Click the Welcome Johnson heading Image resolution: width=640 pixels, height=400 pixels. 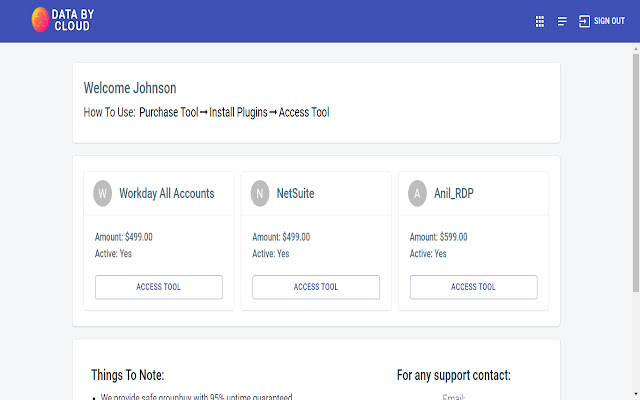tap(130, 88)
